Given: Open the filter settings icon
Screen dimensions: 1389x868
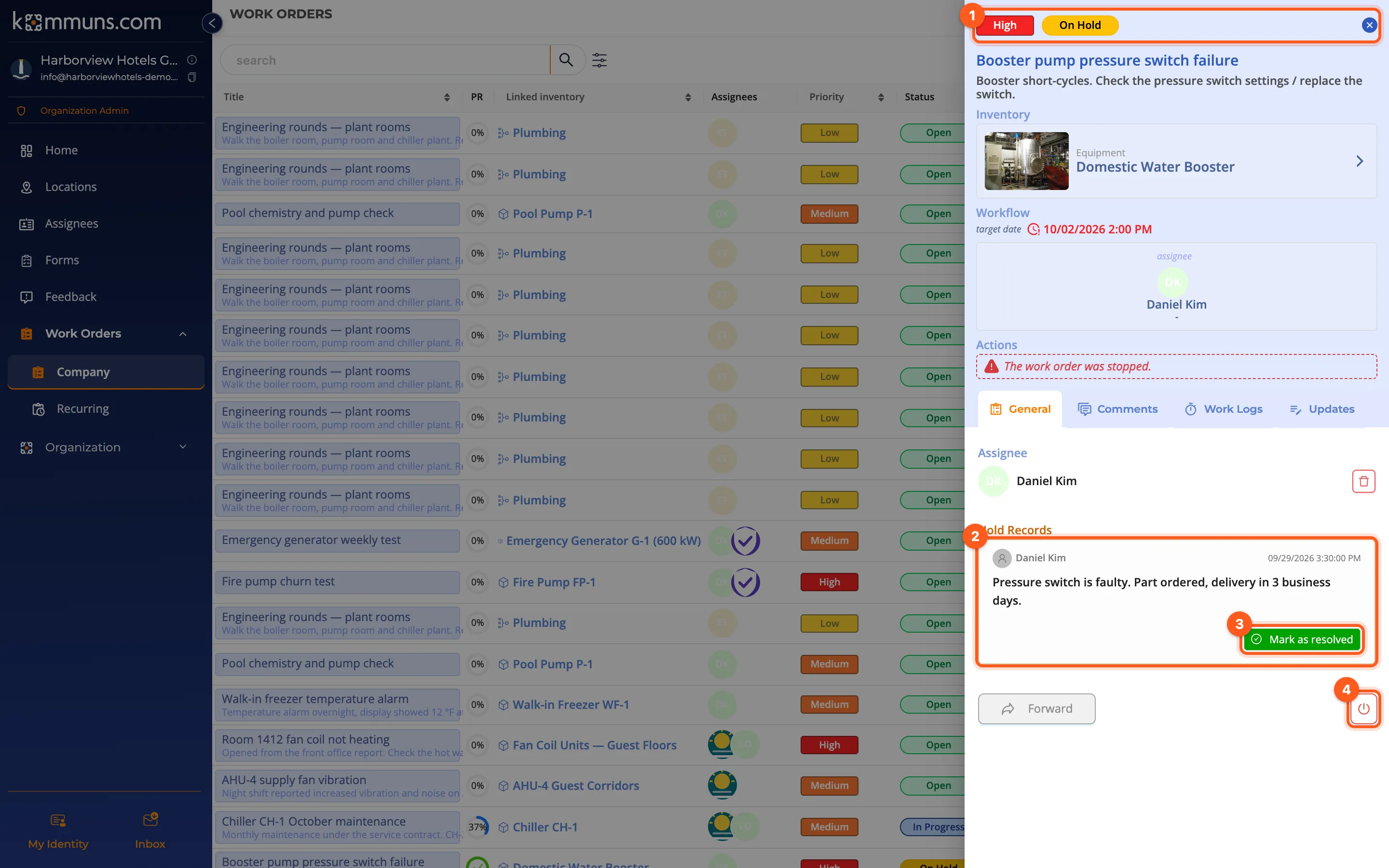Looking at the screenshot, I should point(599,60).
